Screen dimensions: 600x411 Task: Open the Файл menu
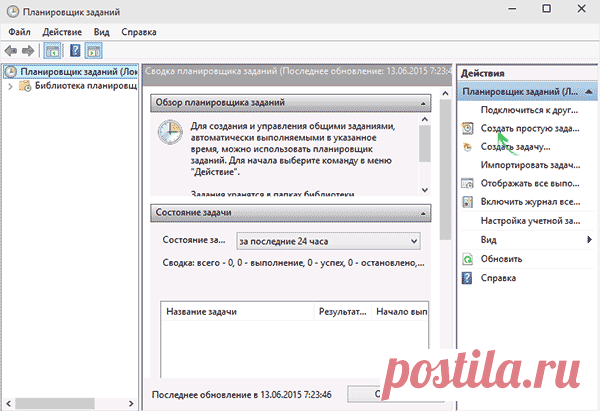20,32
